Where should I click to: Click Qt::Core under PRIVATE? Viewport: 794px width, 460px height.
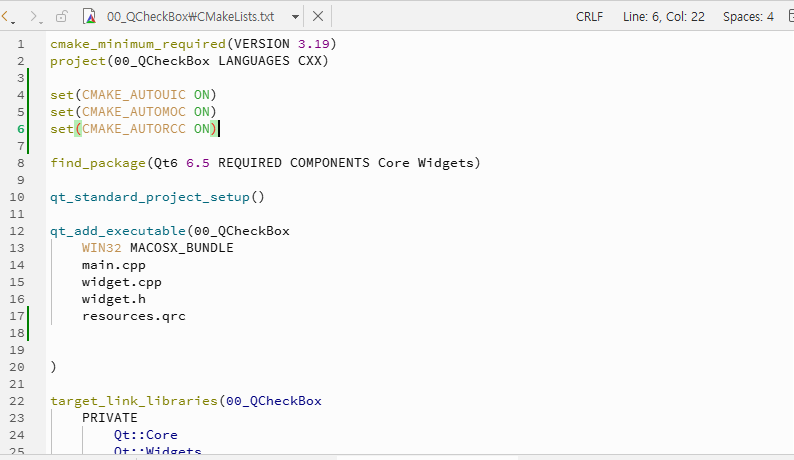(145, 435)
